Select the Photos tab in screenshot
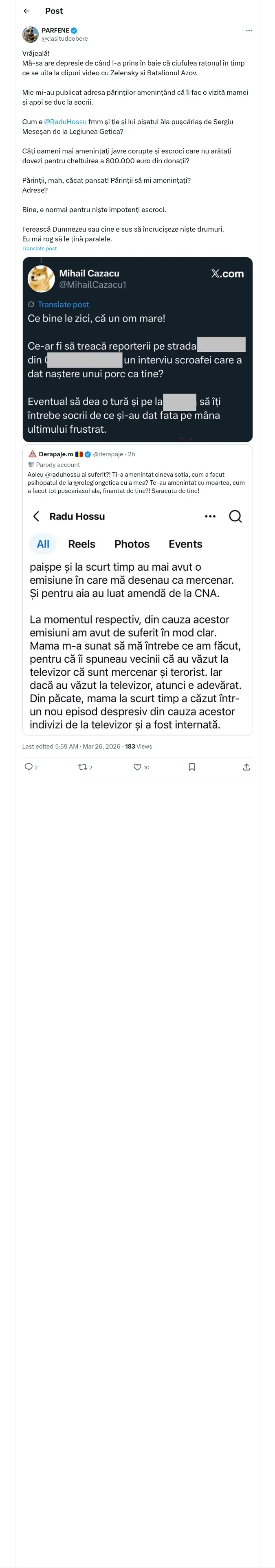 tap(132, 544)
